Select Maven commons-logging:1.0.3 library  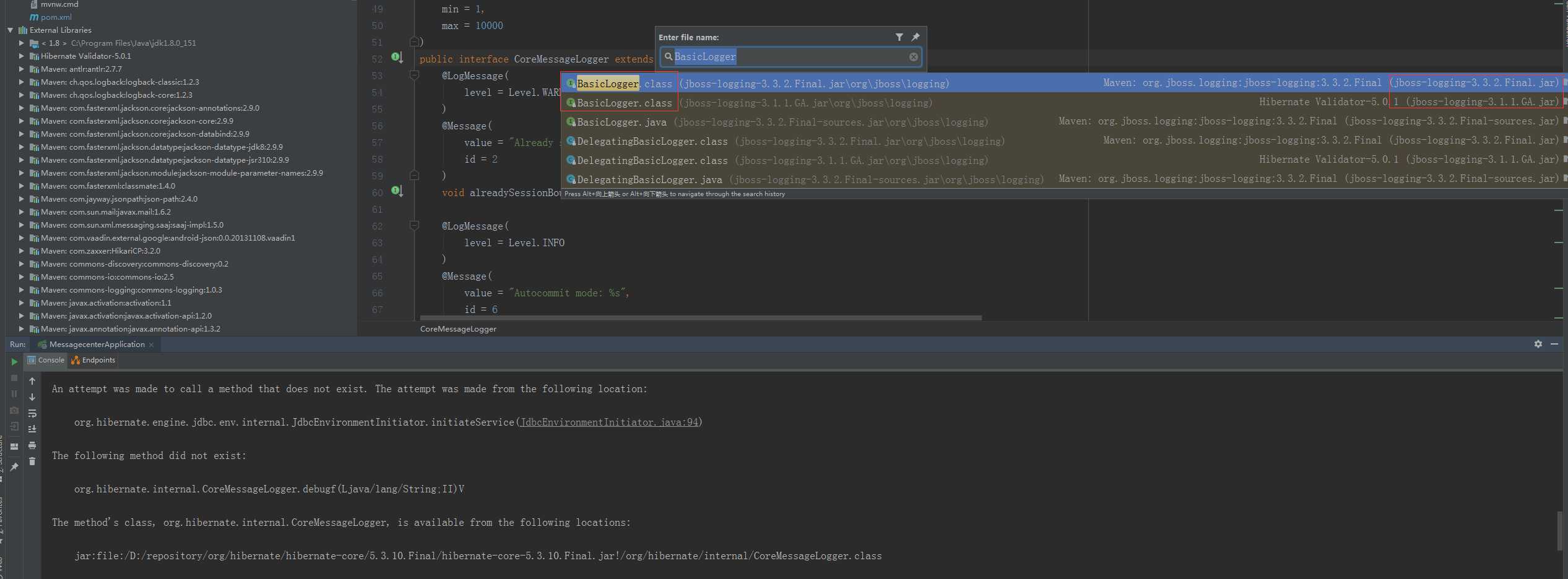(131, 289)
